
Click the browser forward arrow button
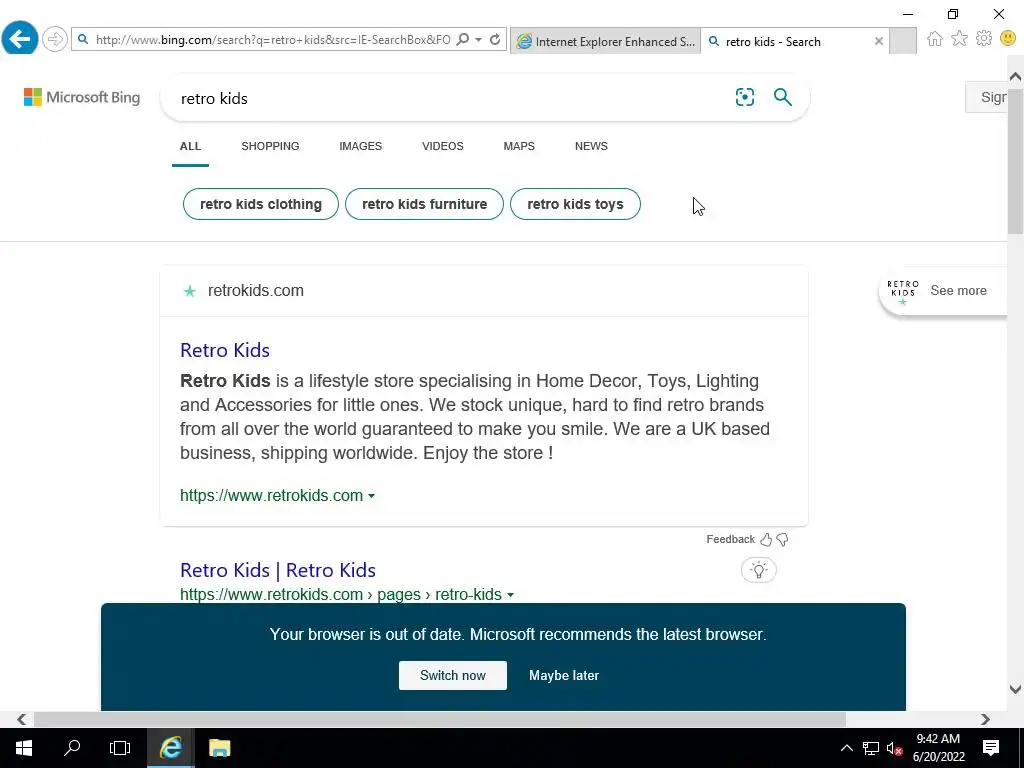click(x=55, y=39)
